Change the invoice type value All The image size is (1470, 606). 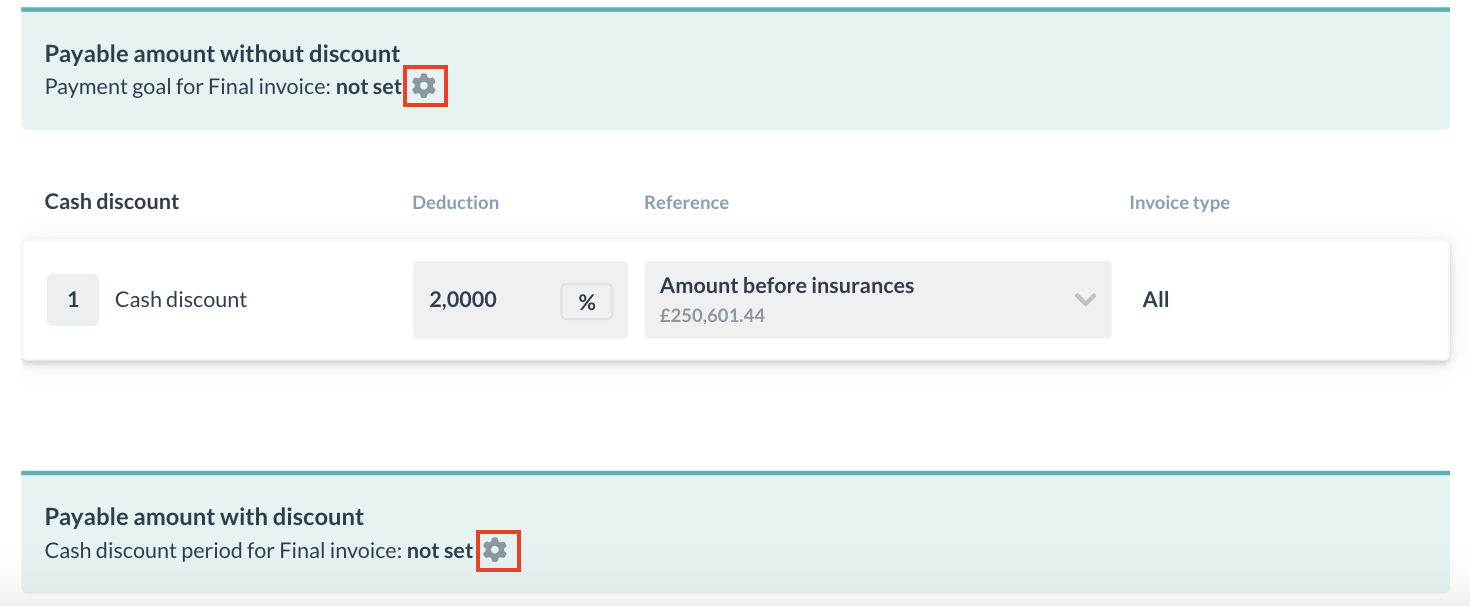pyautogui.click(x=1156, y=300)
